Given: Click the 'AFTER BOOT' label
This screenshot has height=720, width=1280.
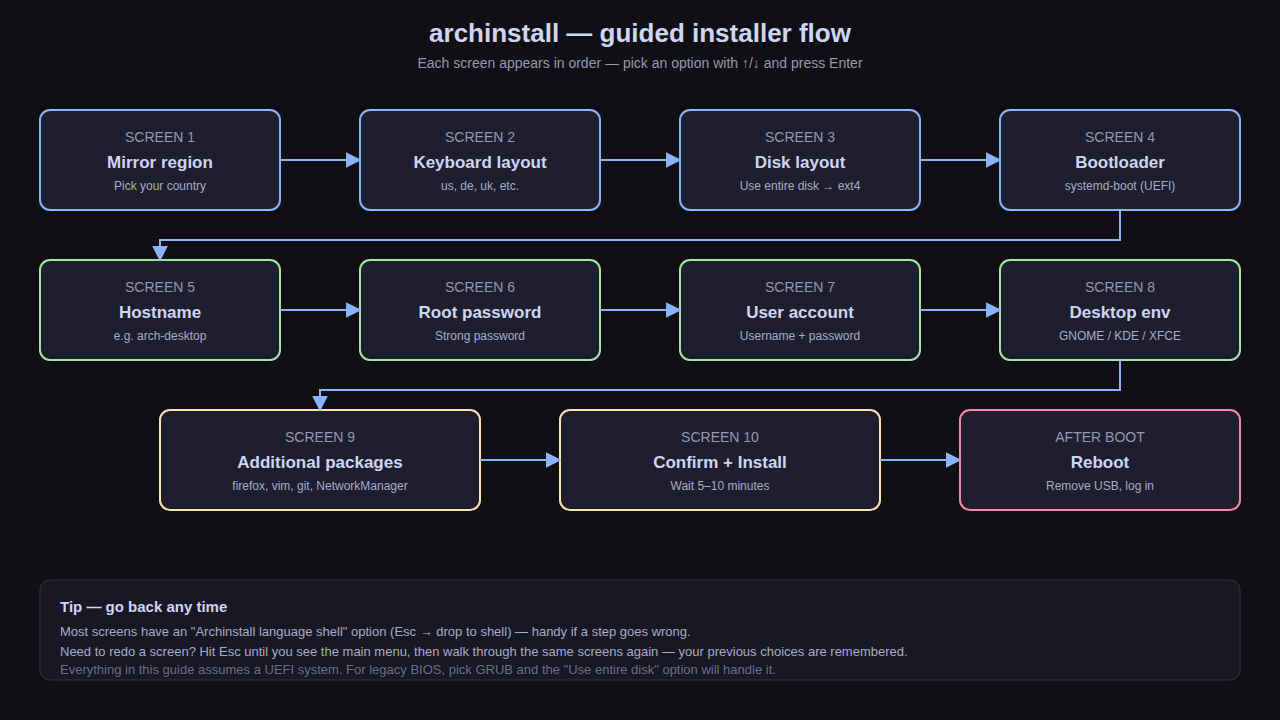Looking at the screenshot, I should (x=1100, y=437).
